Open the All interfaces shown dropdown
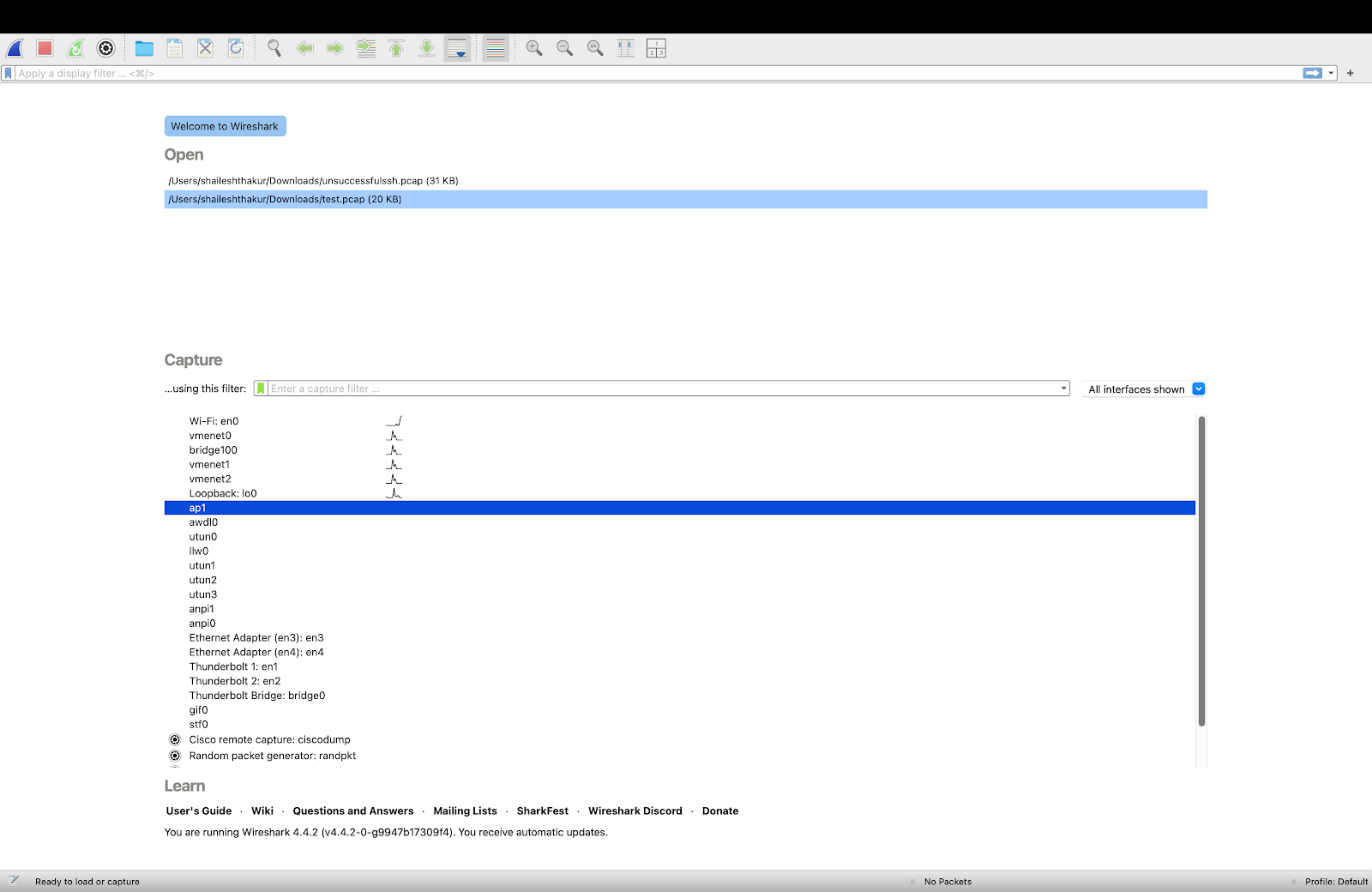The width and height of the screenshot is (1372, 892). [1146, 389]
